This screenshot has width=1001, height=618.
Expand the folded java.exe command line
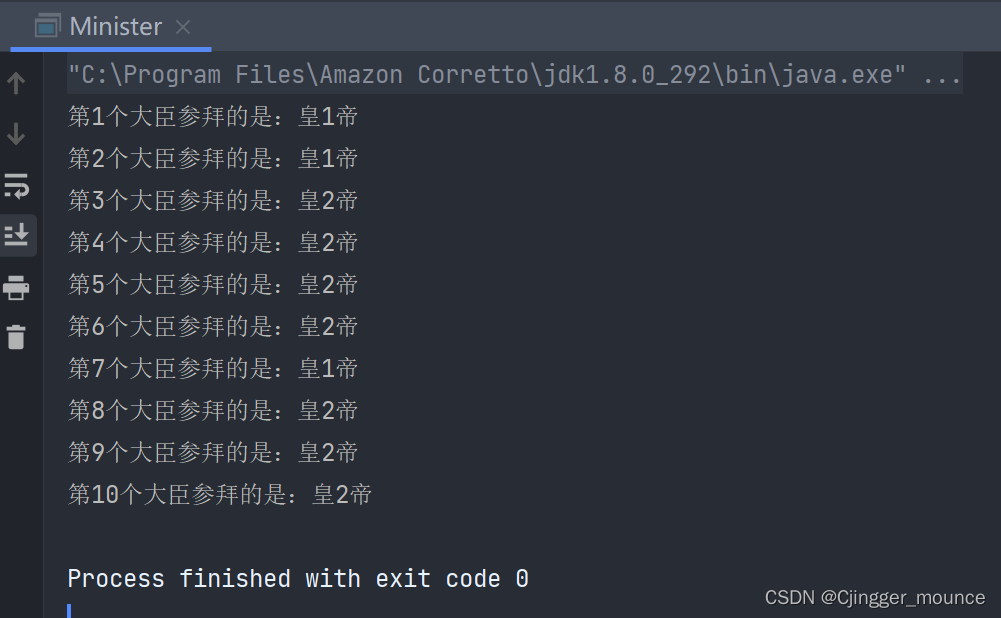pyautogui.click(x=515, y=75)
